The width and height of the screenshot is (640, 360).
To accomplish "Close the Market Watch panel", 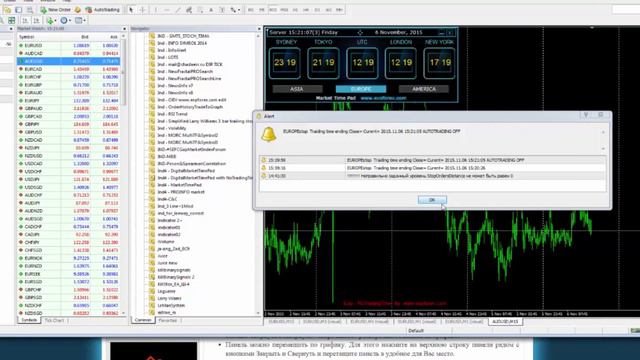I will pyautogui.click(x=124, y=29).
